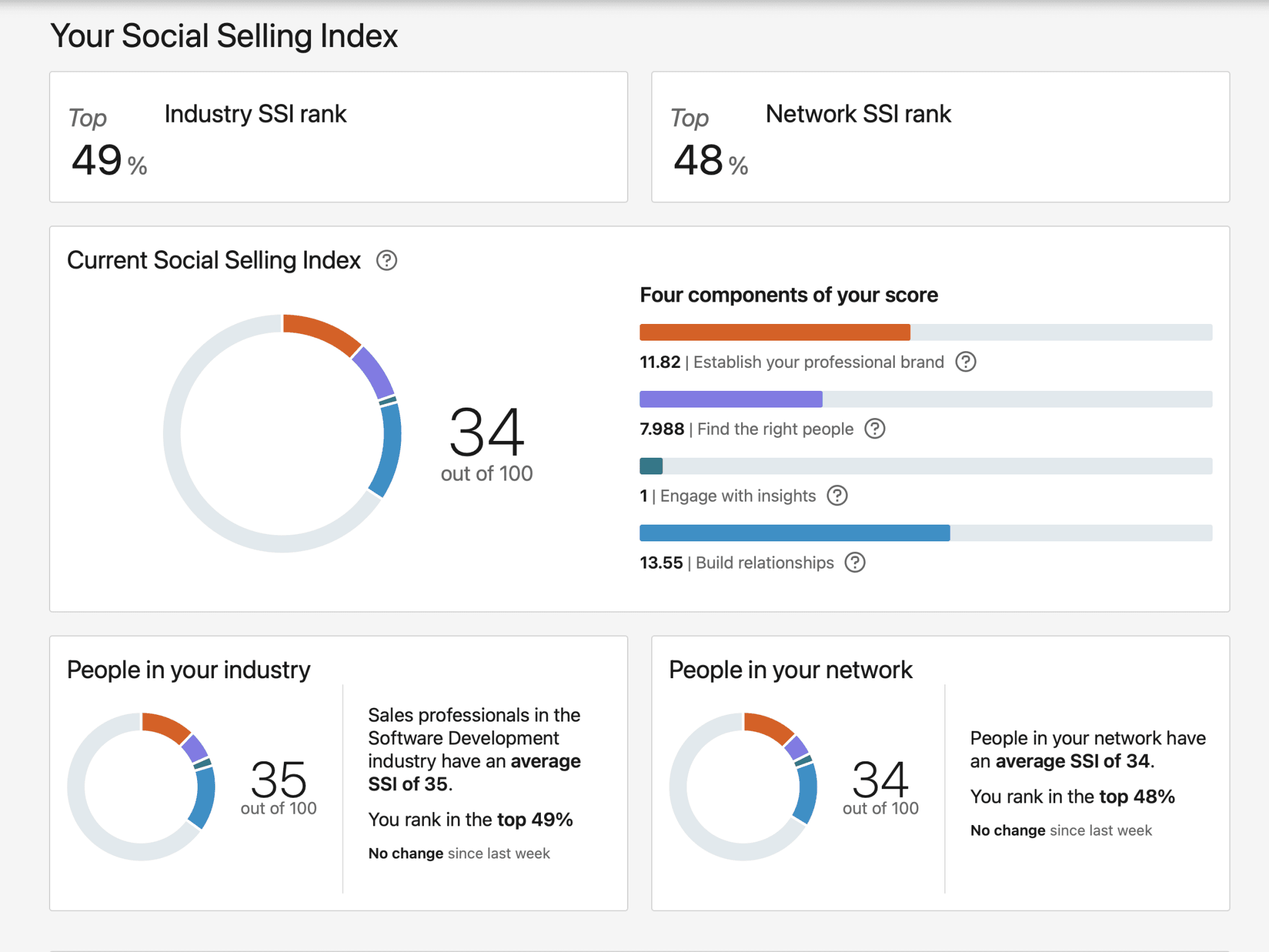Click the industry donut chart showing 35
The image size is (1269, 952).
(141, 786)
